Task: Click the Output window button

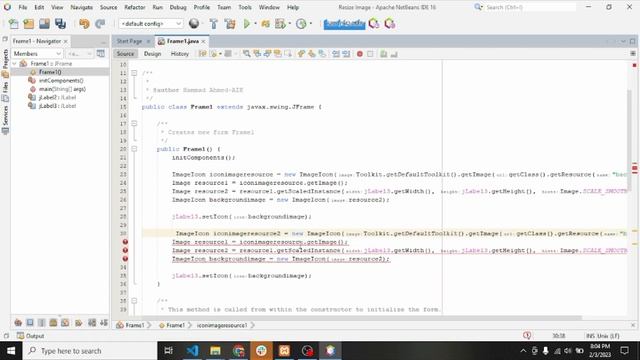Action: click(x=31, y=336)
